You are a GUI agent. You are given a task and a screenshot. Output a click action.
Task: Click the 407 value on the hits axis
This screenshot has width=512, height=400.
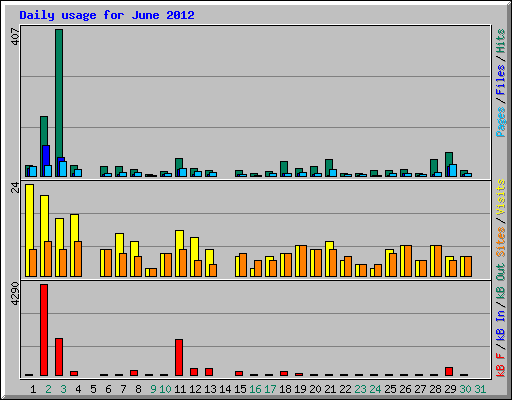point(15,37)
